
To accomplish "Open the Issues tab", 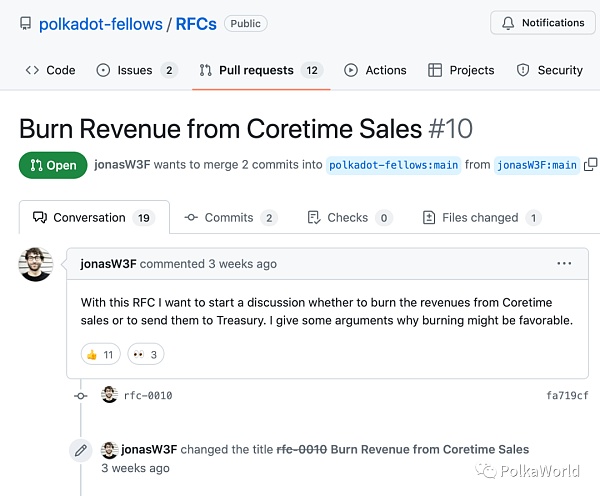I will [x=136, y=70].
